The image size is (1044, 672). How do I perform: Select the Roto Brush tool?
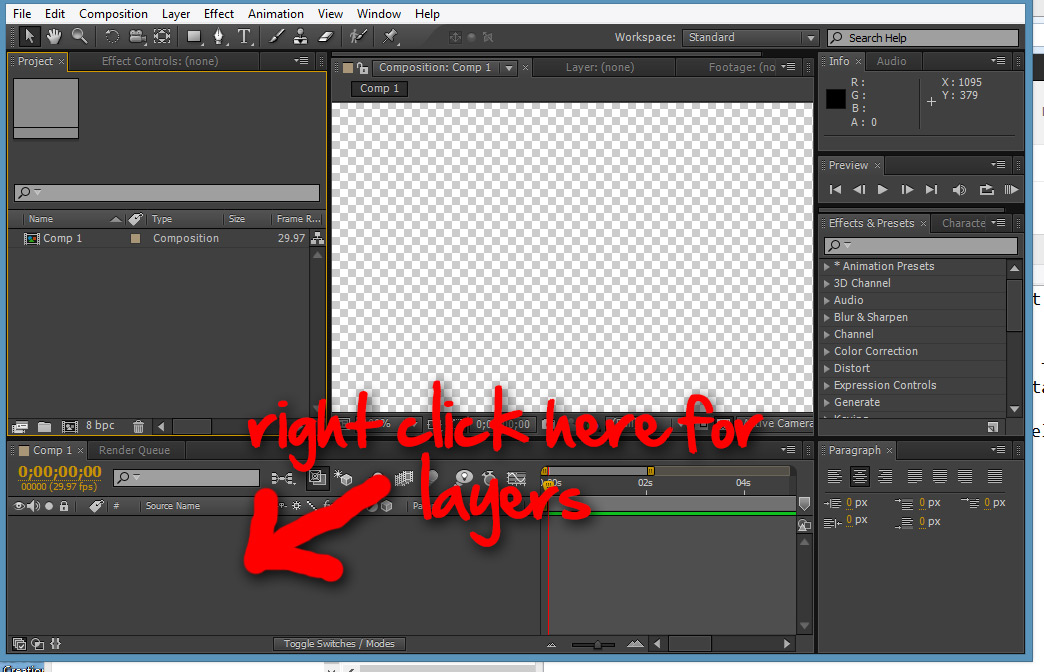tap(358, 37)
